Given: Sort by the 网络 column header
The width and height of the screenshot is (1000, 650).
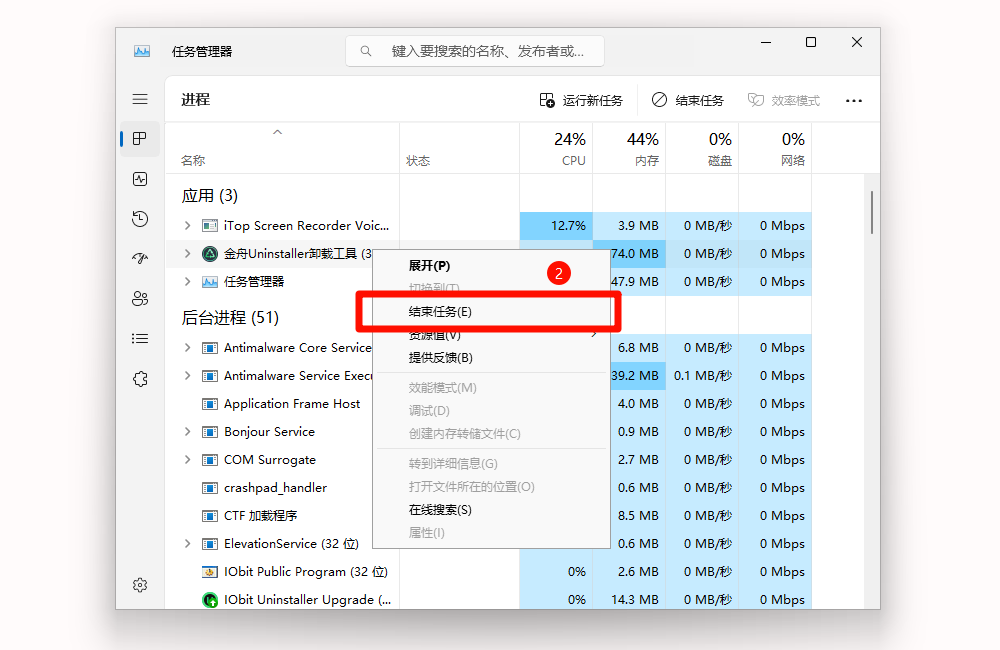Looking at the screenshot, I should tap(775, 148).
